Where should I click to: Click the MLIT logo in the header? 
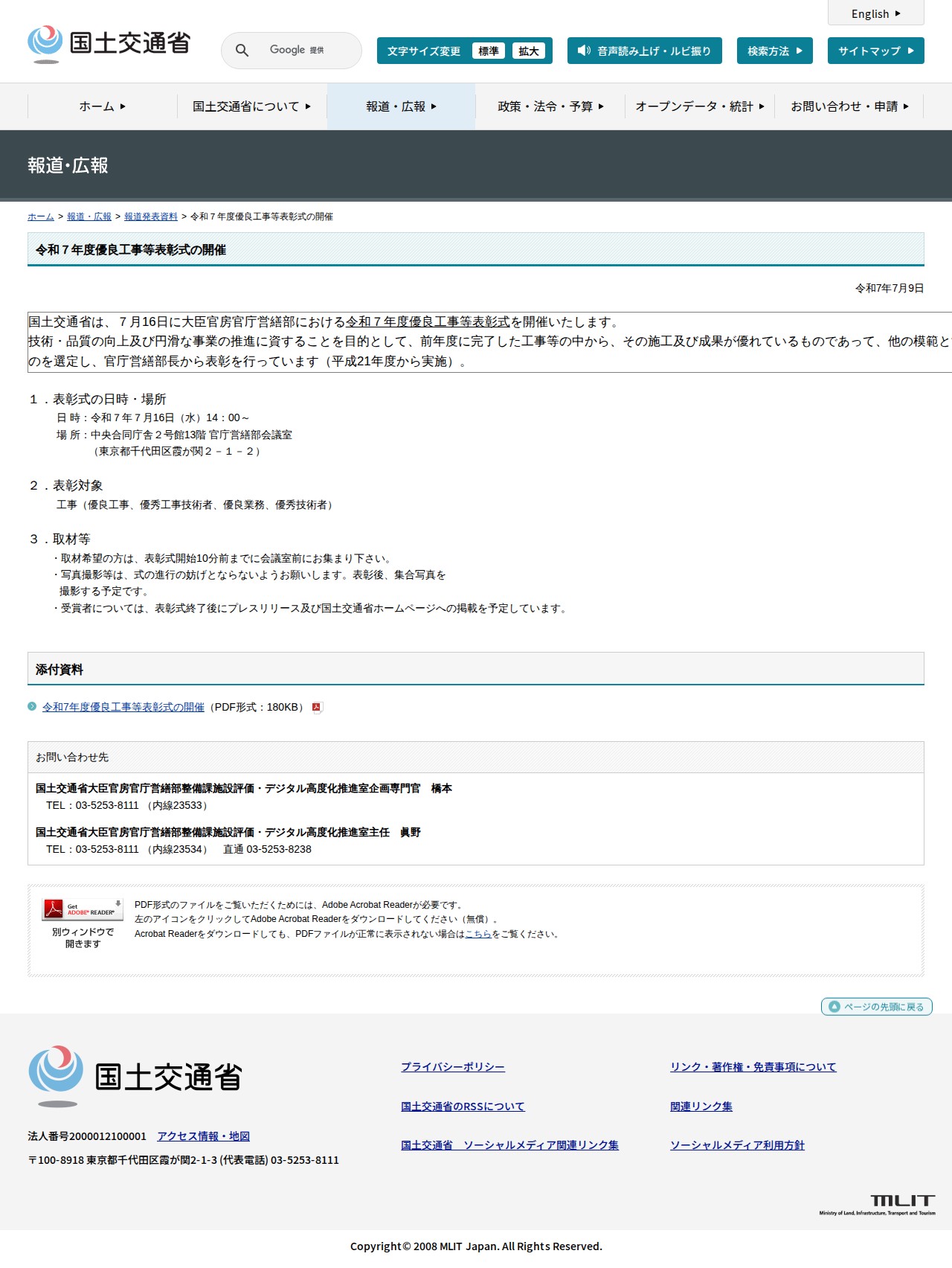[109, 44]
